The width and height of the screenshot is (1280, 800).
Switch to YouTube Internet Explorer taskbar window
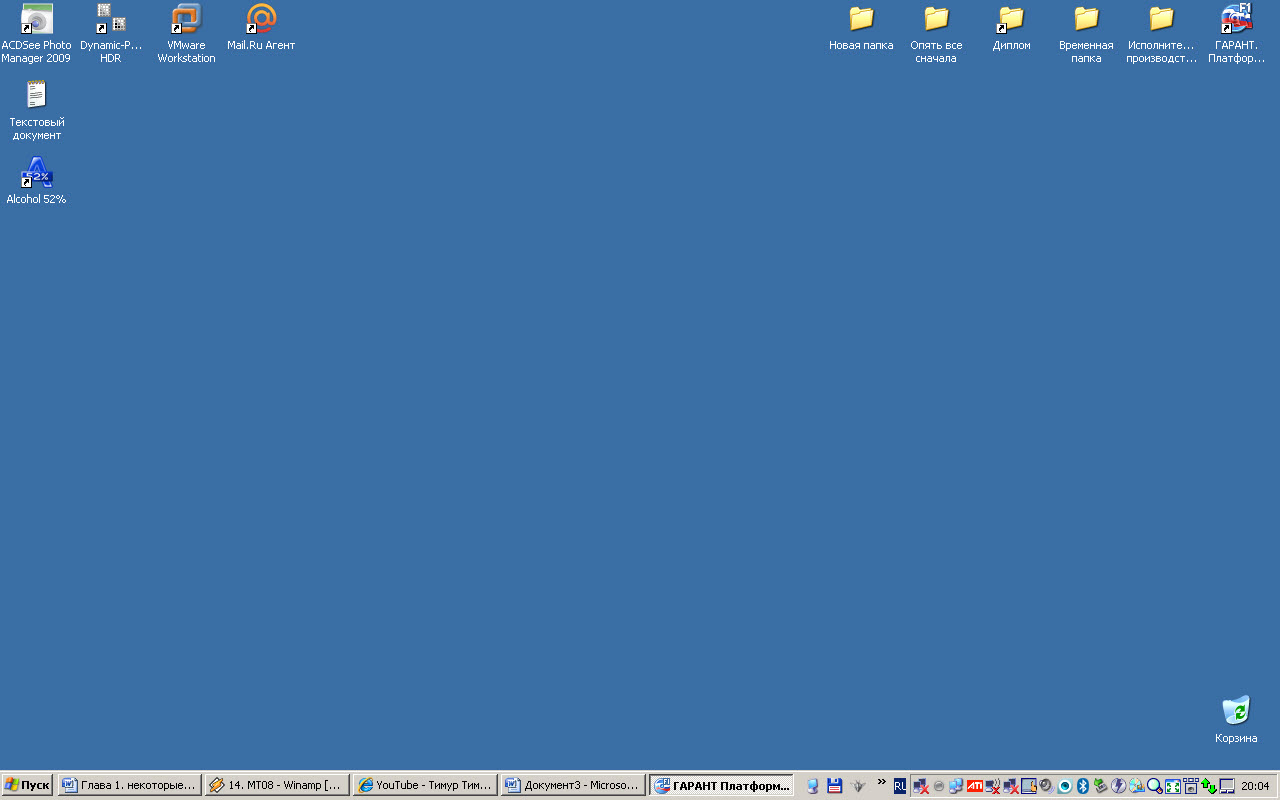(x=425, y=785)
